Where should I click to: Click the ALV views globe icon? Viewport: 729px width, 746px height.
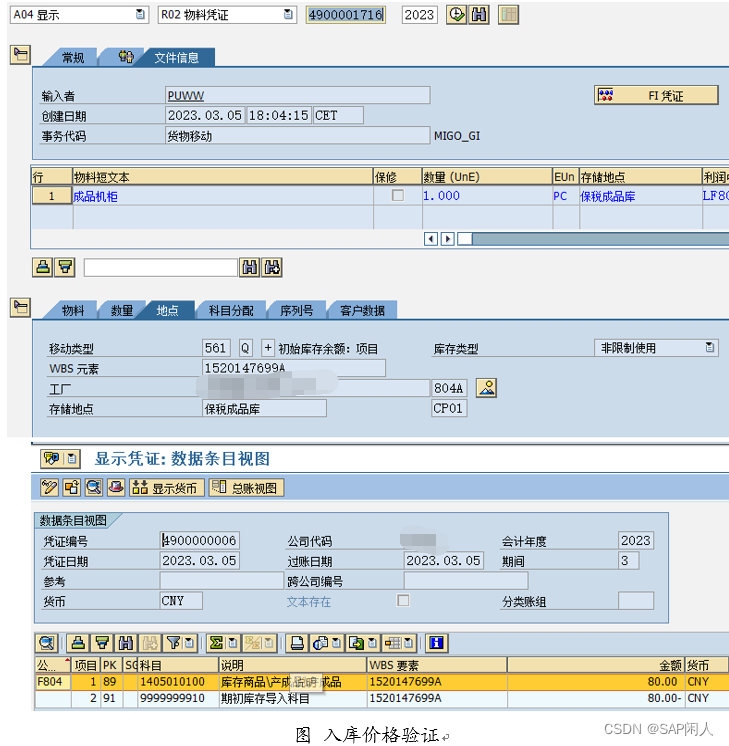321,643
